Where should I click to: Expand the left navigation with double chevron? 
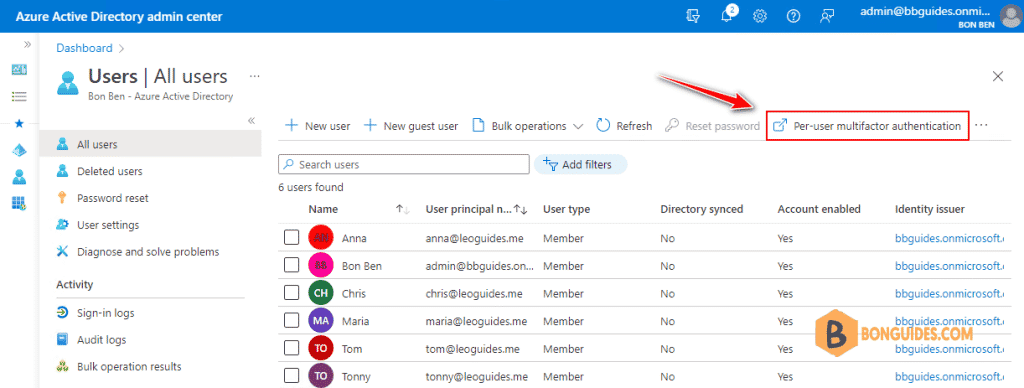pos(27,44)
